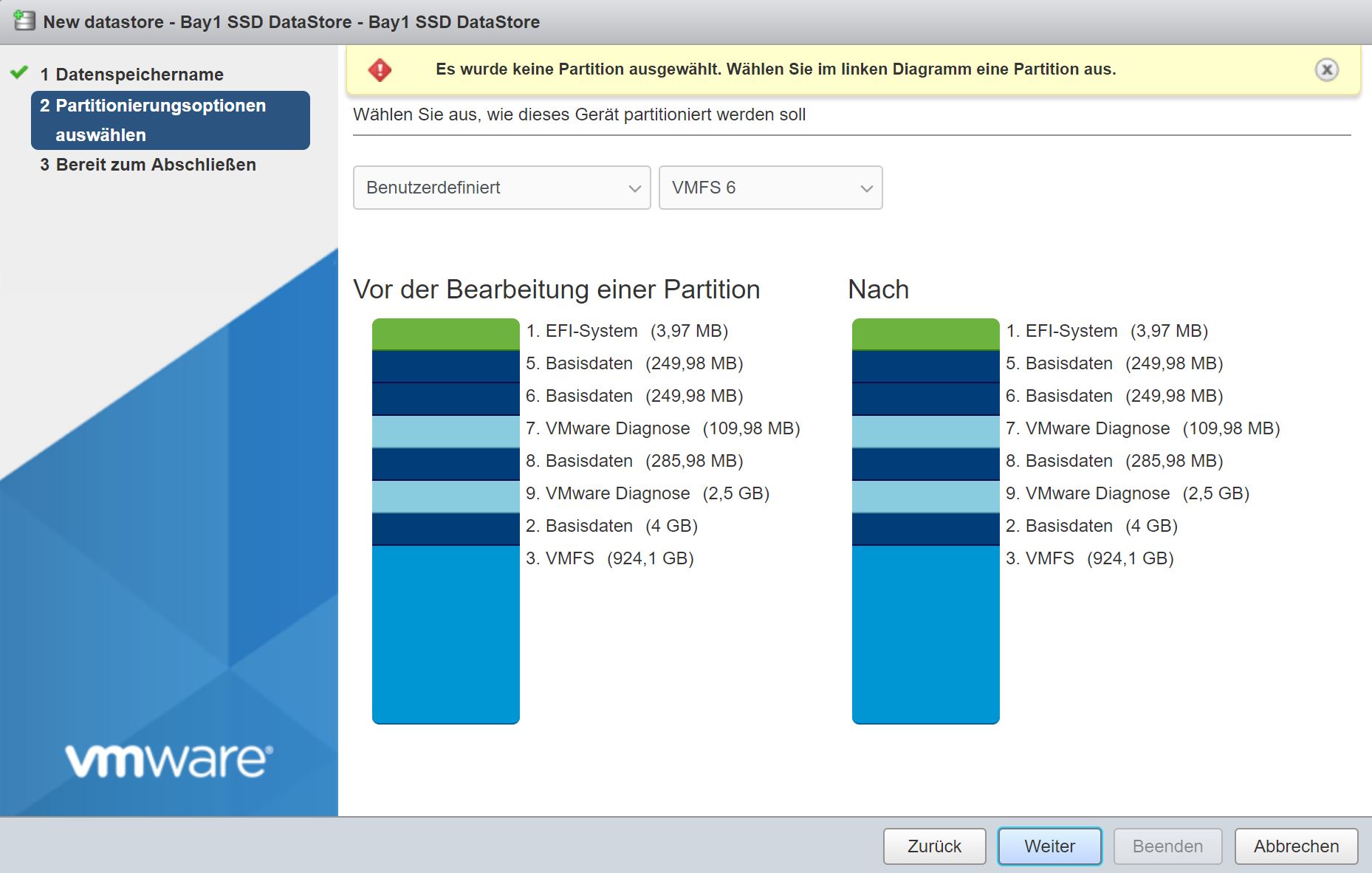Image resolution: width=1372 pixels, height=873 pixels.
Task: Select step 3 Bereit zum Abschließen
Action: [156, 165]
